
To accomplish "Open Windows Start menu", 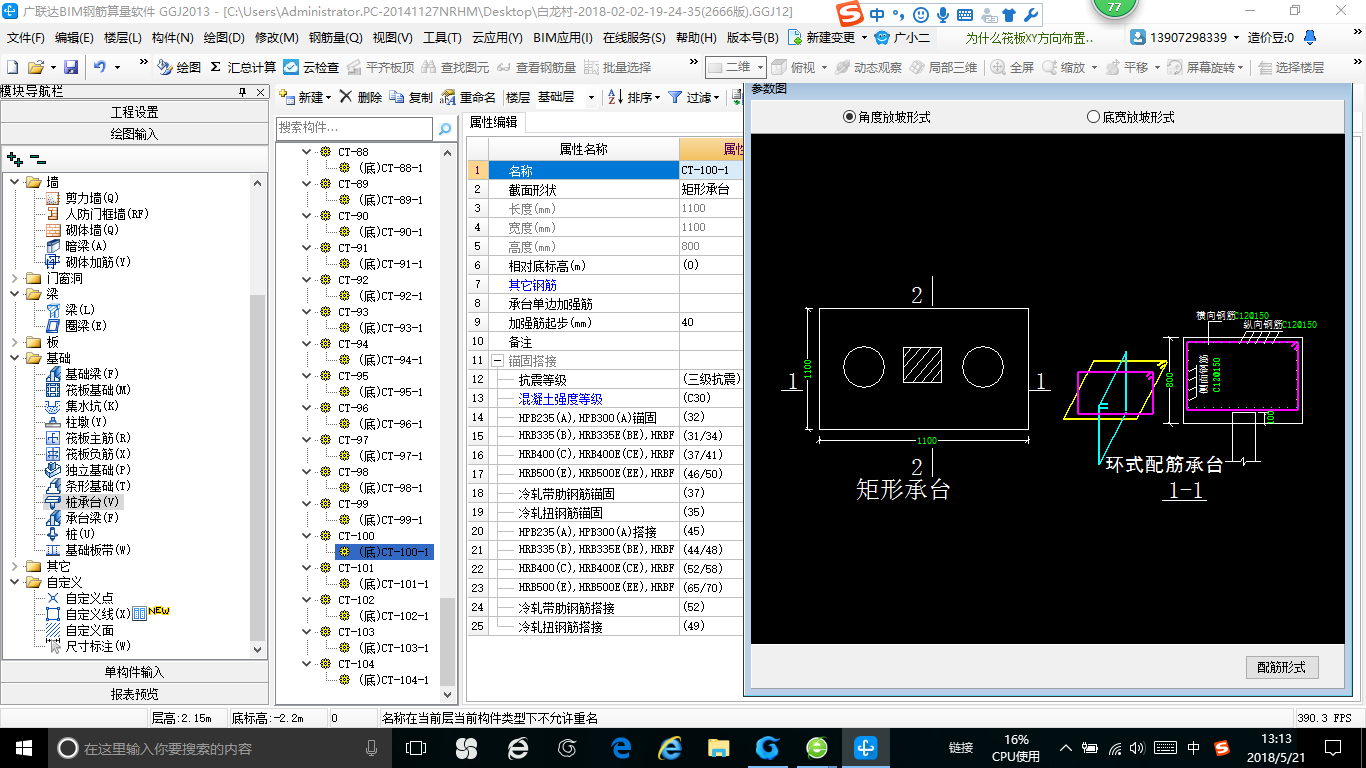I will [23, 747].
